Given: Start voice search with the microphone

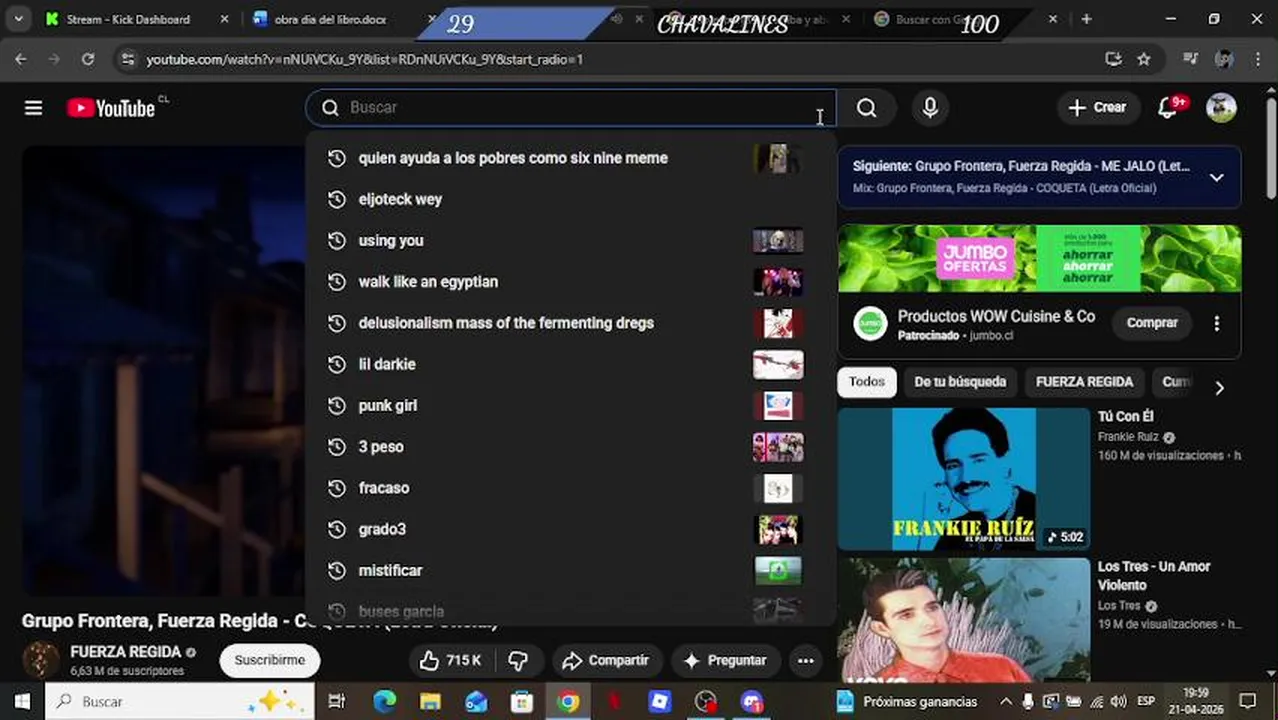Looking at the screenshot, I should click(930, 108).
